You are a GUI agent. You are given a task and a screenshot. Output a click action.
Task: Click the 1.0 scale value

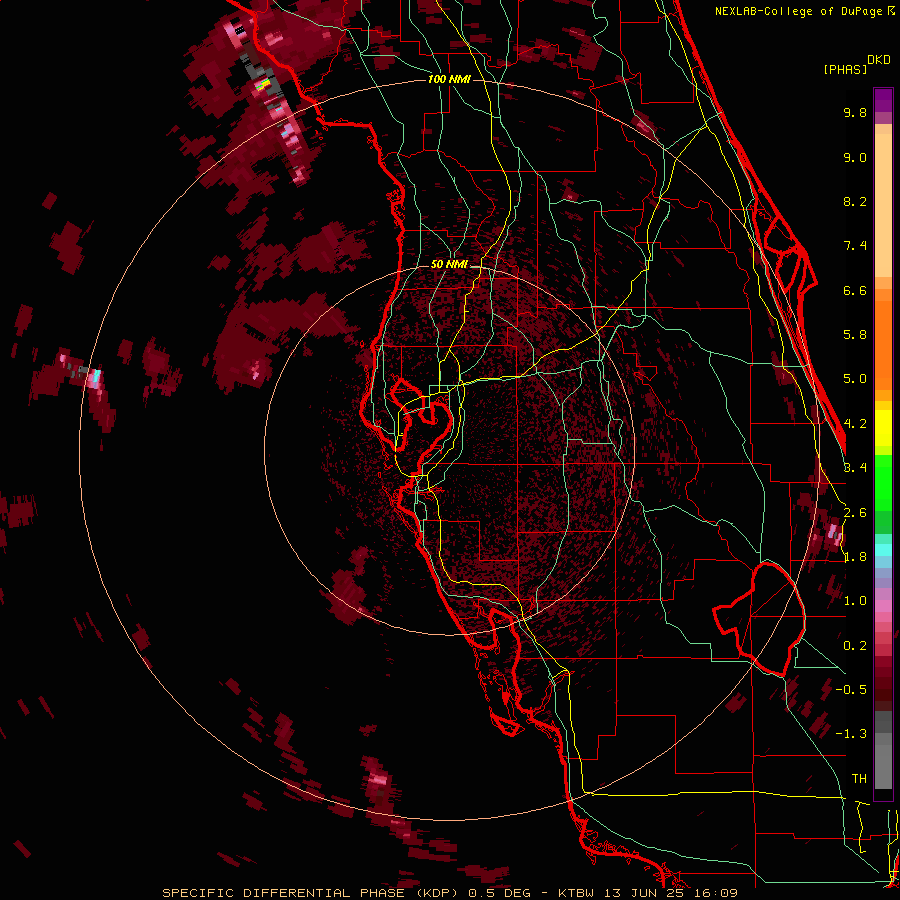pyautogui.click(x=855, y=601)
